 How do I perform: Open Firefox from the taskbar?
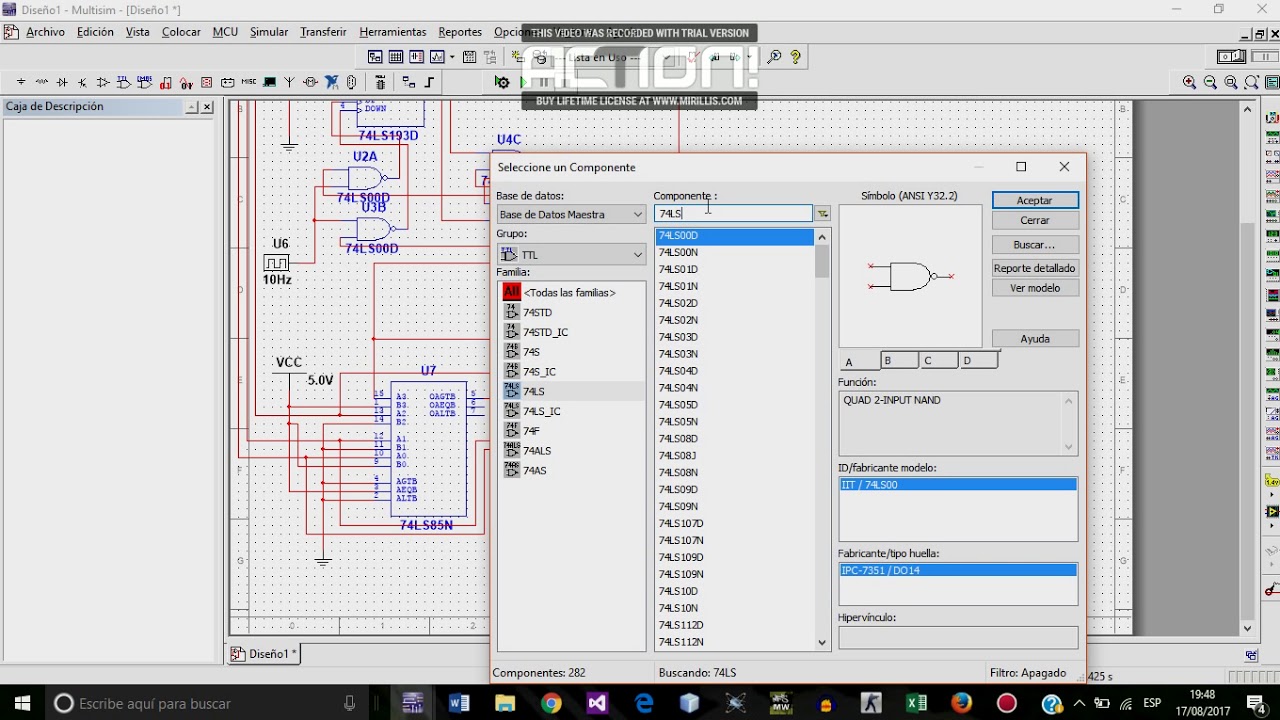[961, 703]
